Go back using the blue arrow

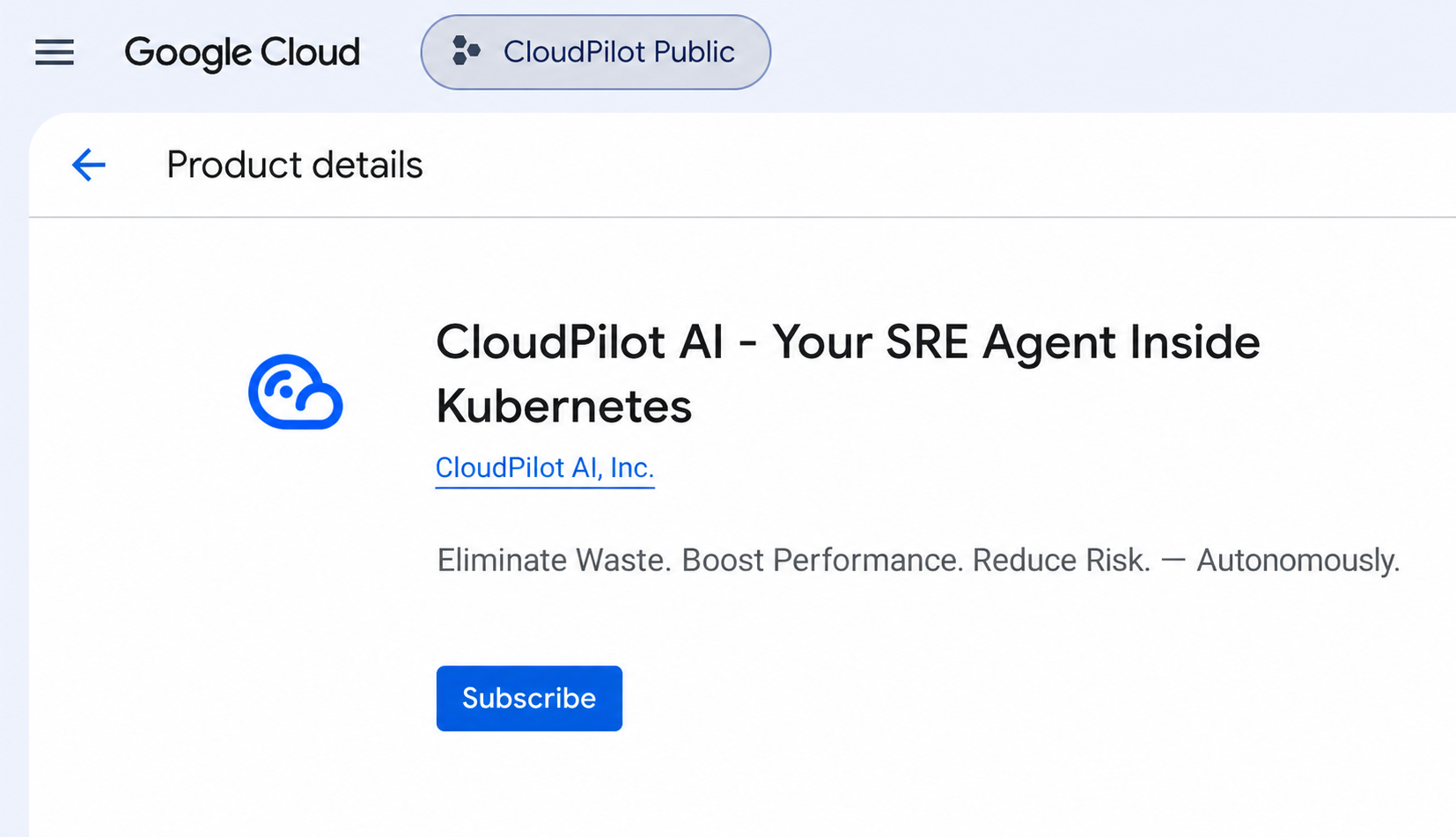pos(89,165)
